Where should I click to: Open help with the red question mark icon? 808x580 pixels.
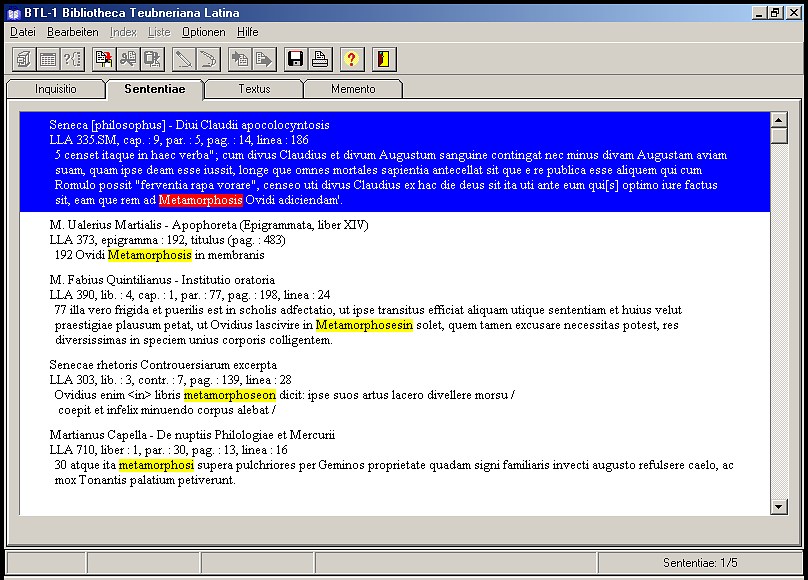351,59
